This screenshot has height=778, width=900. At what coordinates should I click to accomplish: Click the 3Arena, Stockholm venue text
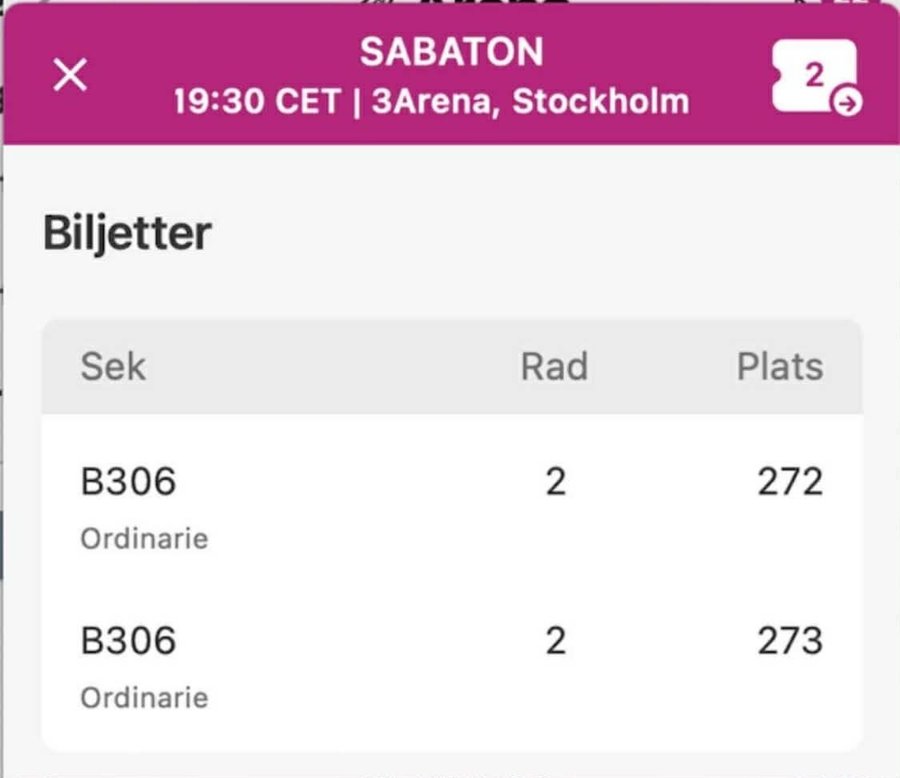pyautogui.click(x=530, y=101)
